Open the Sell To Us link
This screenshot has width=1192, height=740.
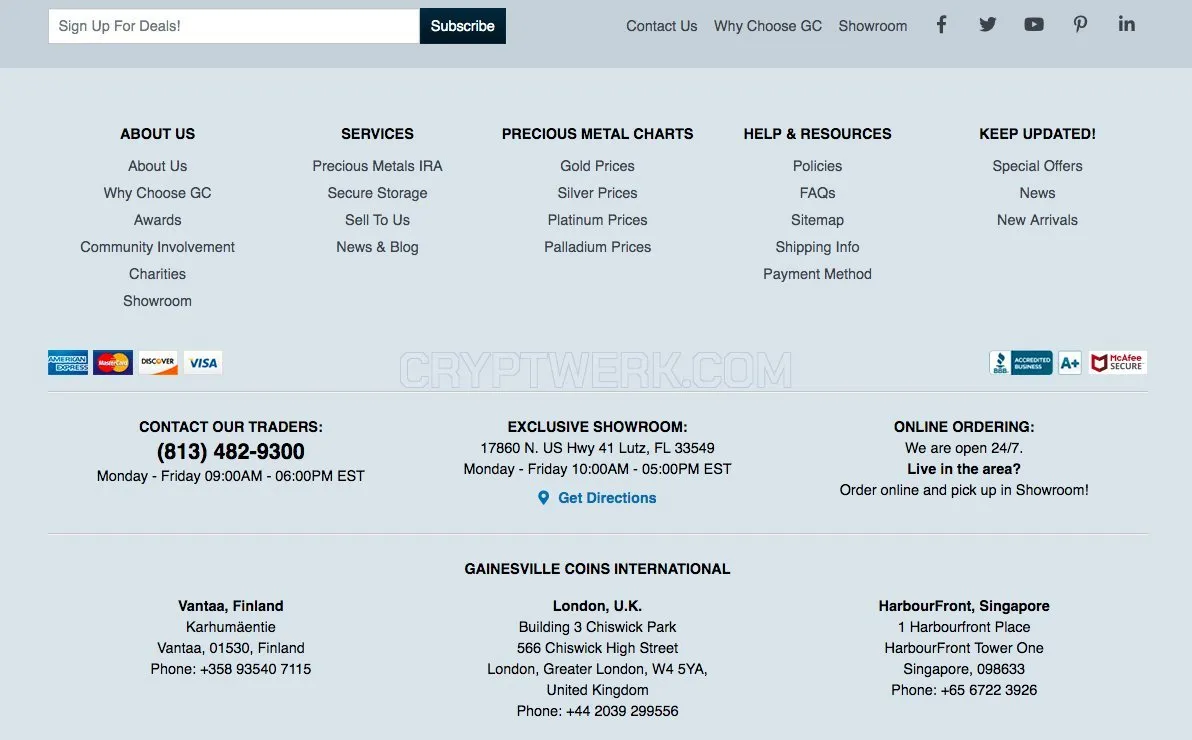click(377, 220)
